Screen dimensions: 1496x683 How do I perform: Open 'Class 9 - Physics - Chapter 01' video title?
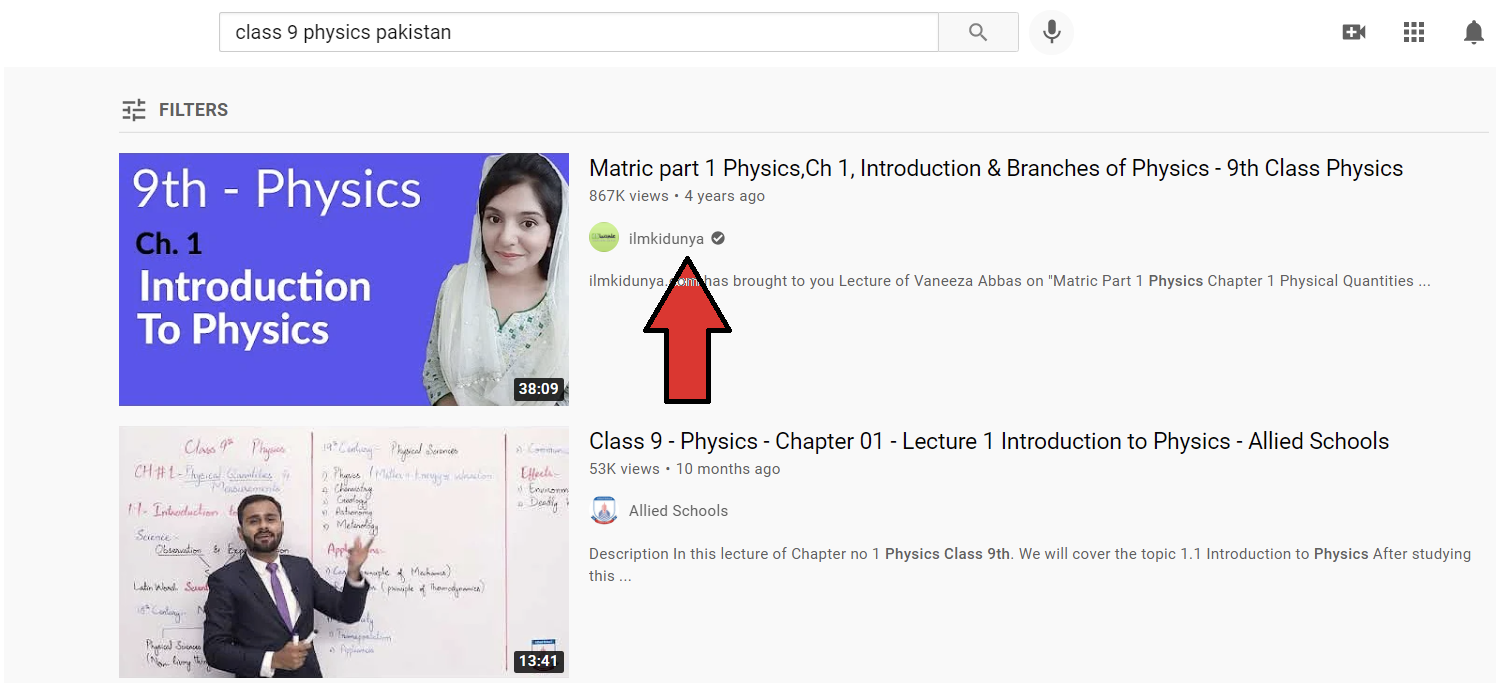click(x=989, y=441)
